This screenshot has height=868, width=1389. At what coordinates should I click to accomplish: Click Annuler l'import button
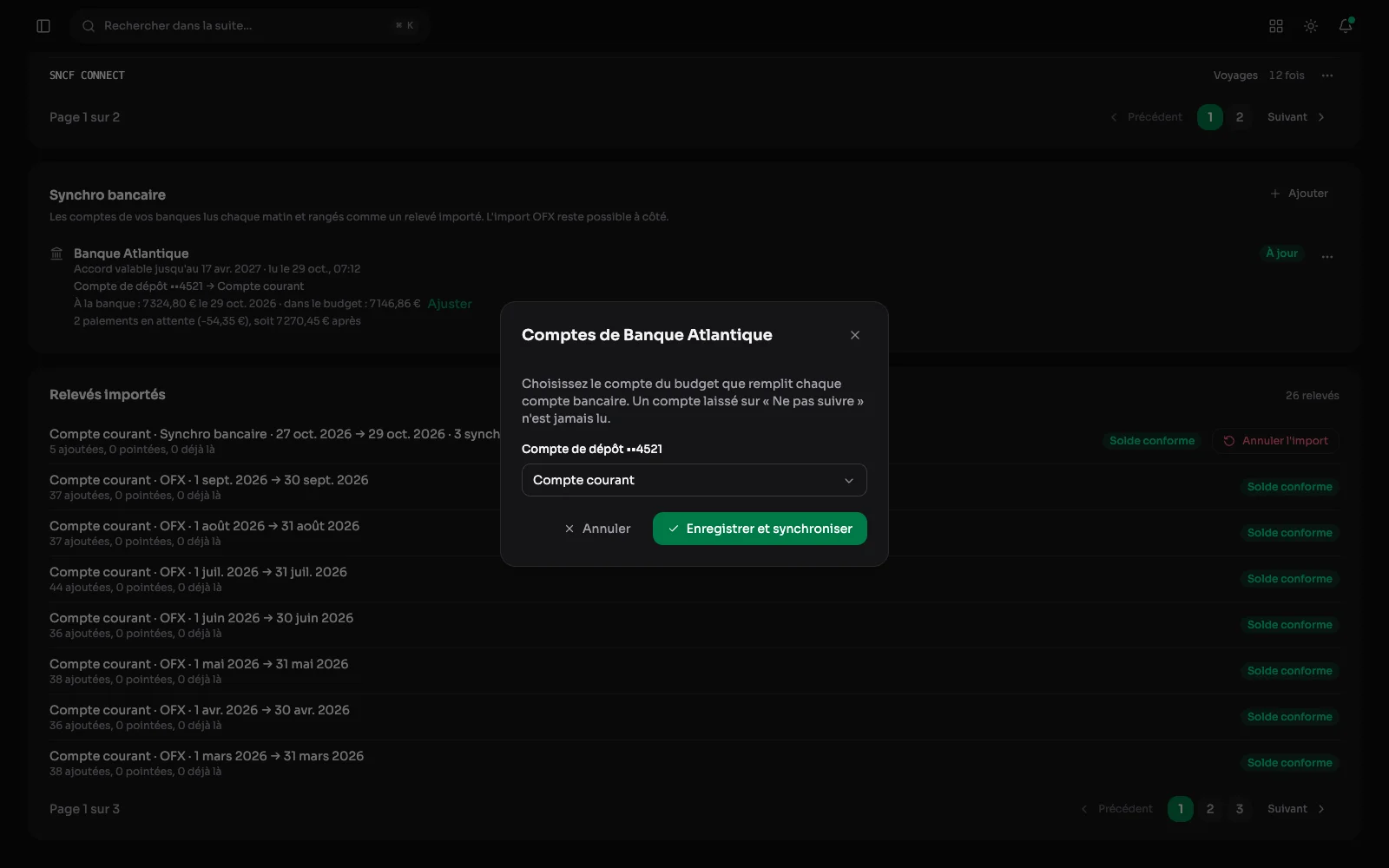pyautogui.click(x=1276, y=441)
